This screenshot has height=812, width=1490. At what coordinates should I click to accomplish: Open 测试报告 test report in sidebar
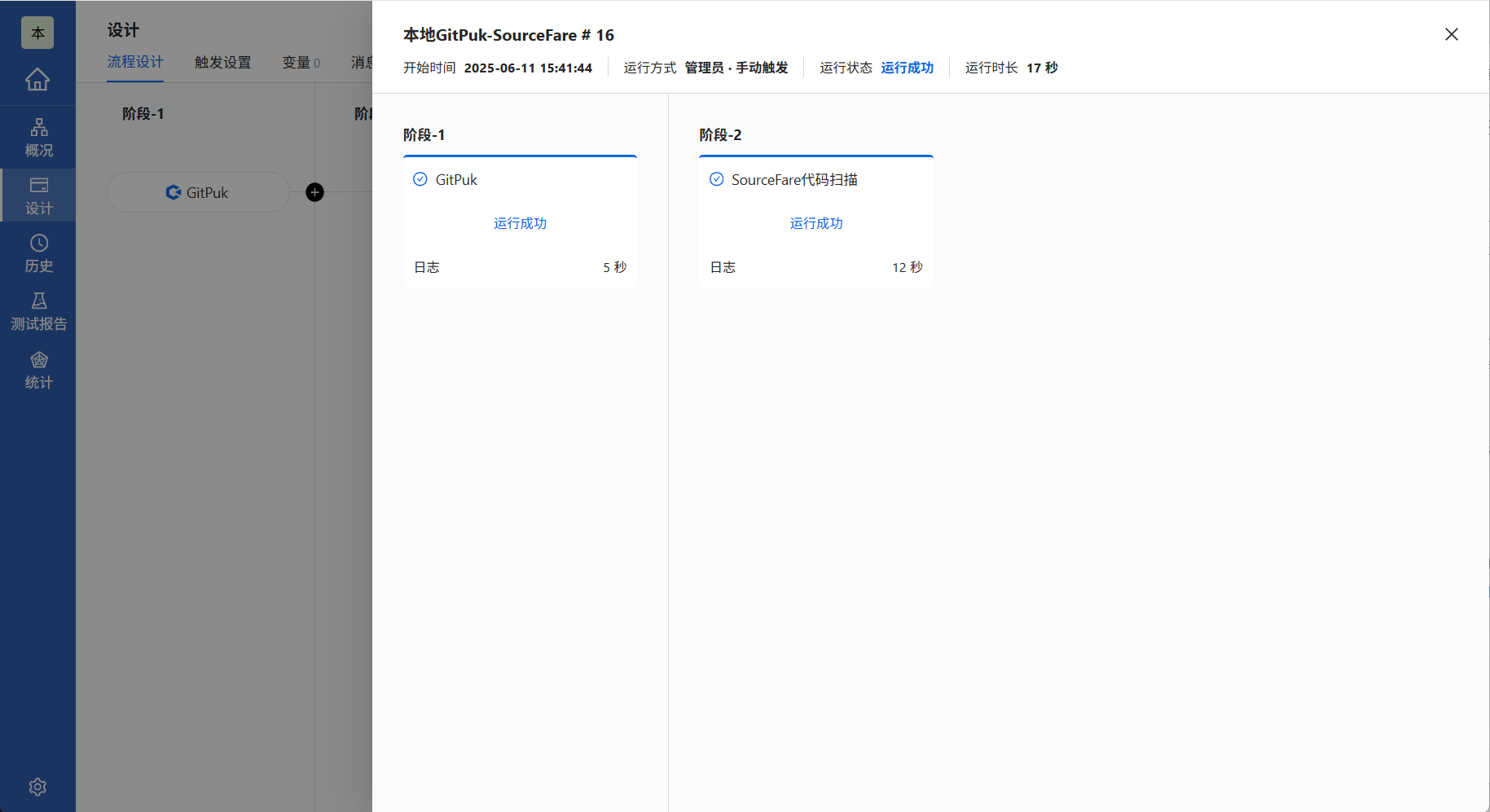(38, 311)
